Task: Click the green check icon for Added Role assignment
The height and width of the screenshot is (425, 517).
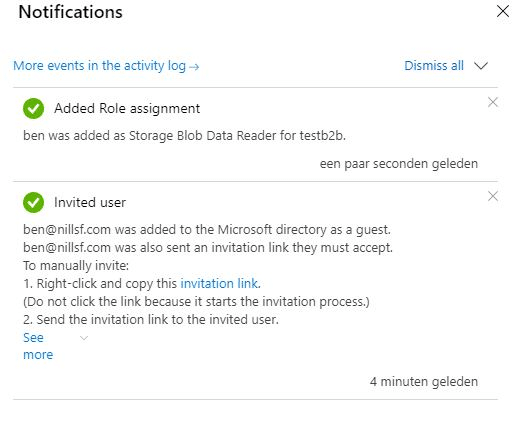Action: (33, 108)
